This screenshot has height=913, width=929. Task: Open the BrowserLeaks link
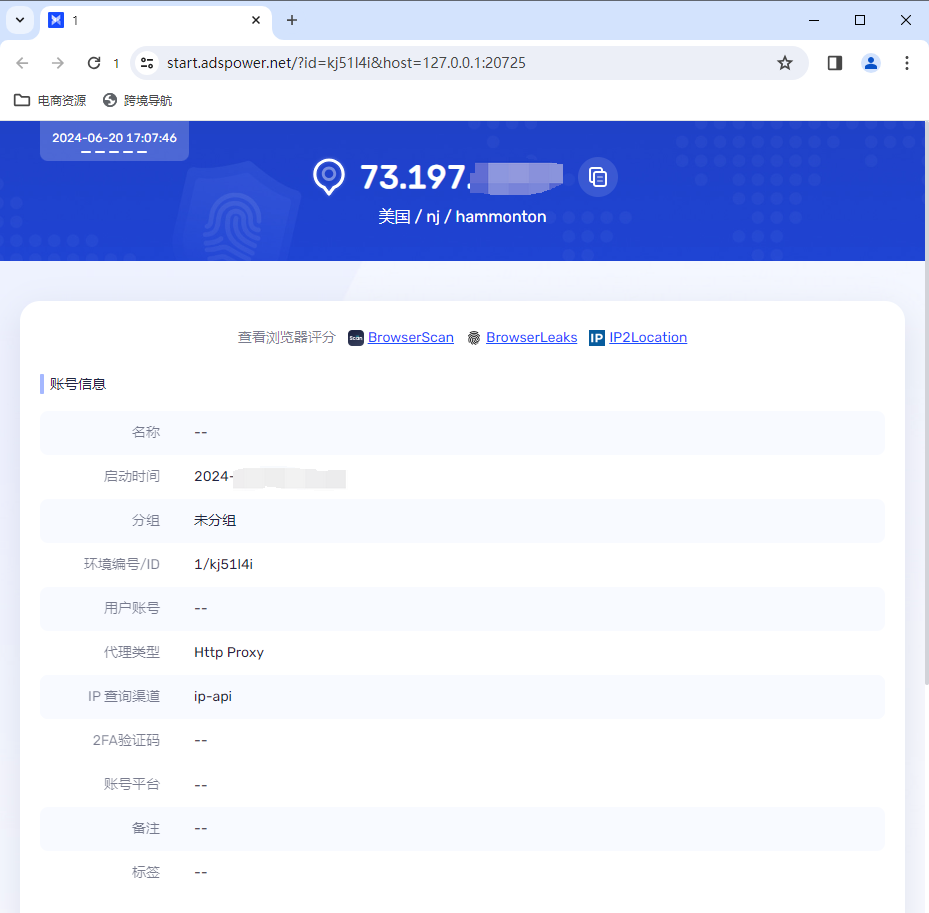[x=531, y=337]
